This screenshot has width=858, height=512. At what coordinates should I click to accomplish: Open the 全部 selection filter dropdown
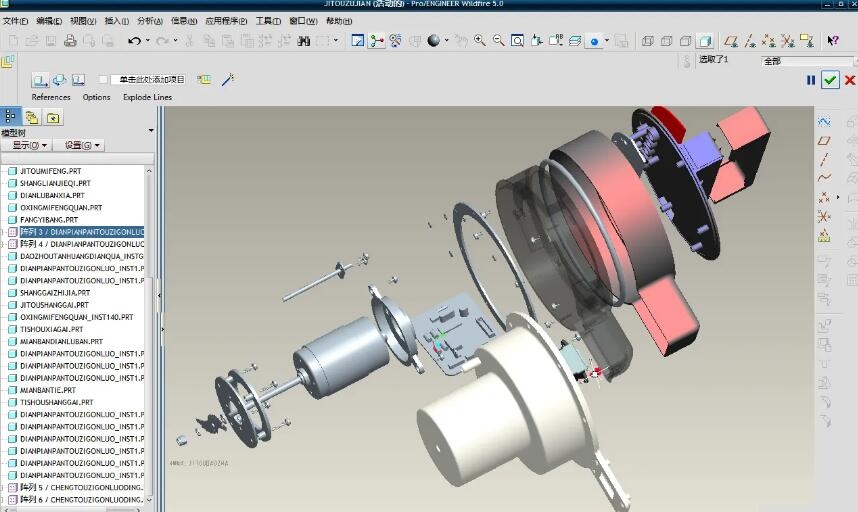pos(808,61)
